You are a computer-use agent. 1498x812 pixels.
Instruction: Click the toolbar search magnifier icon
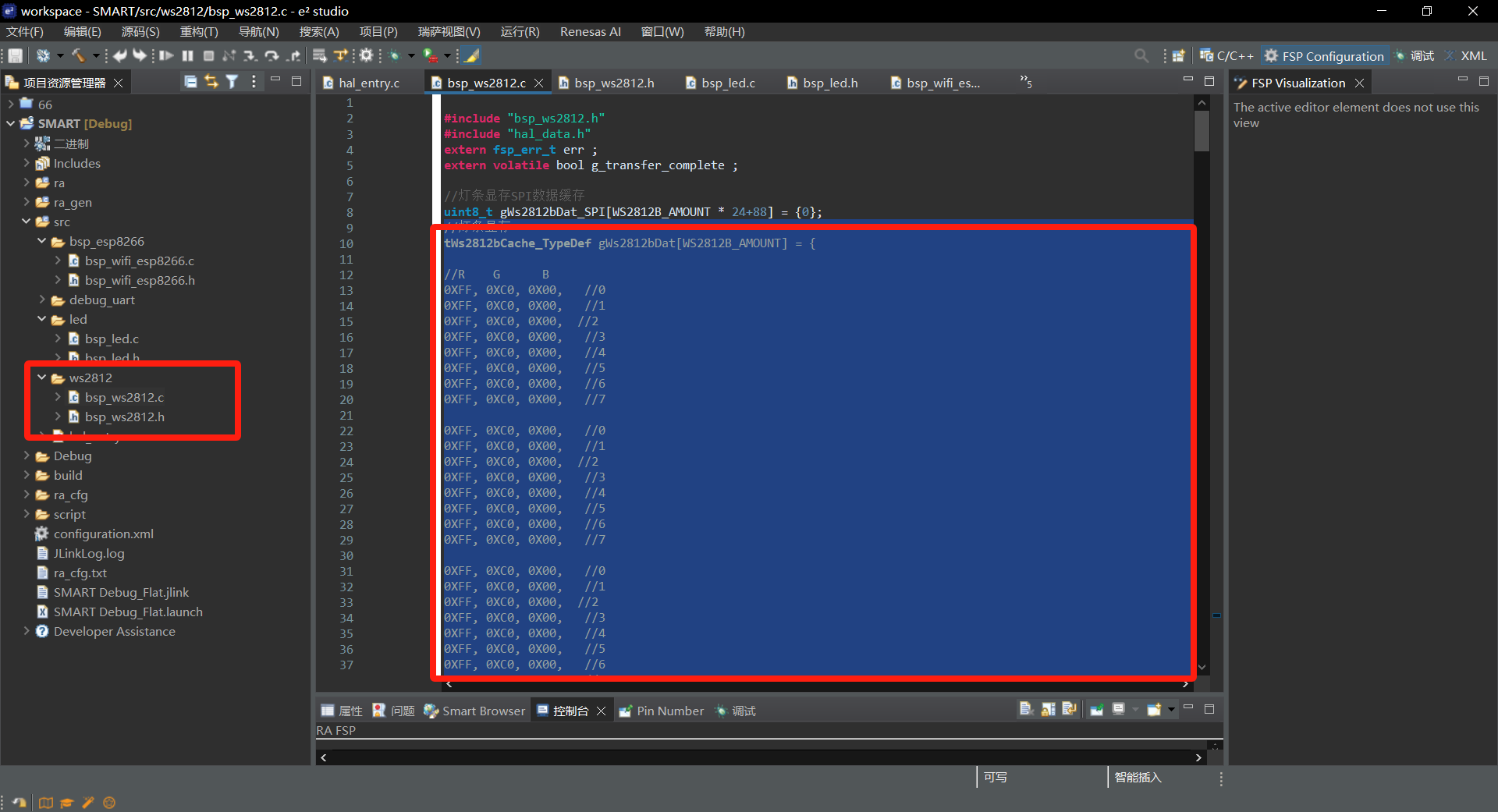point(1141,55)
